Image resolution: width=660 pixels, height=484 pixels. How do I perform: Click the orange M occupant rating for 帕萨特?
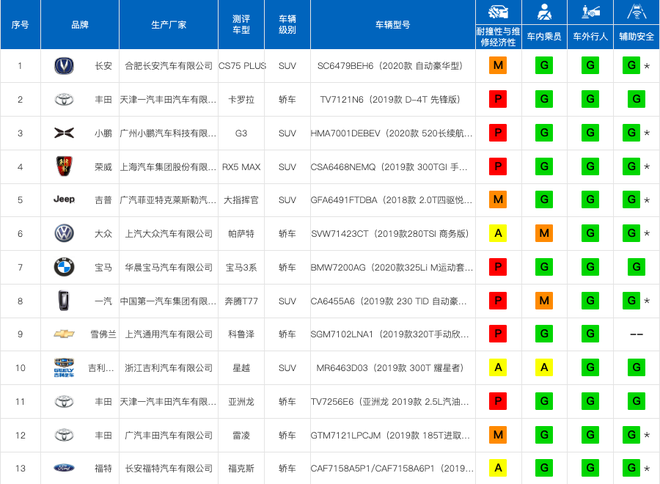(544, 233)
